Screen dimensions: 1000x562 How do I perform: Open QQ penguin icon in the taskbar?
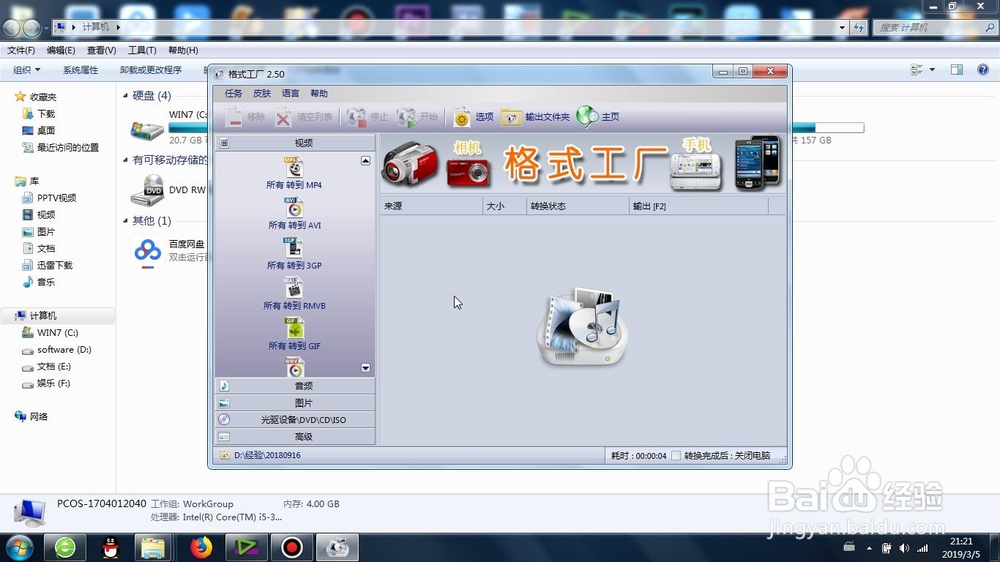click(111, 547)
